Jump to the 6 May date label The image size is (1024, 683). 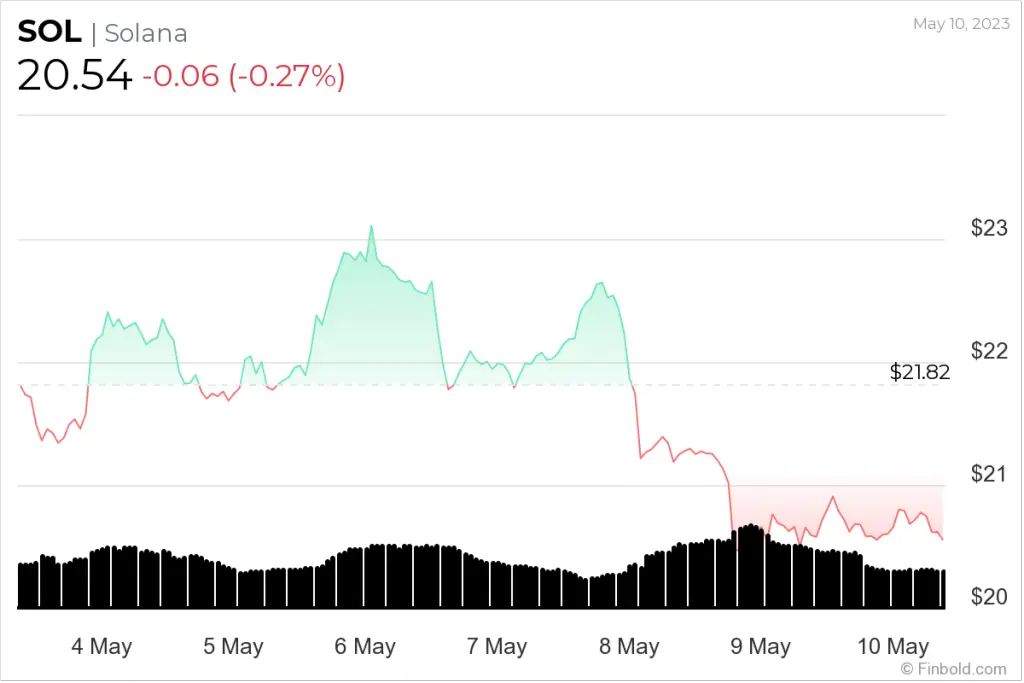point(365,646)
